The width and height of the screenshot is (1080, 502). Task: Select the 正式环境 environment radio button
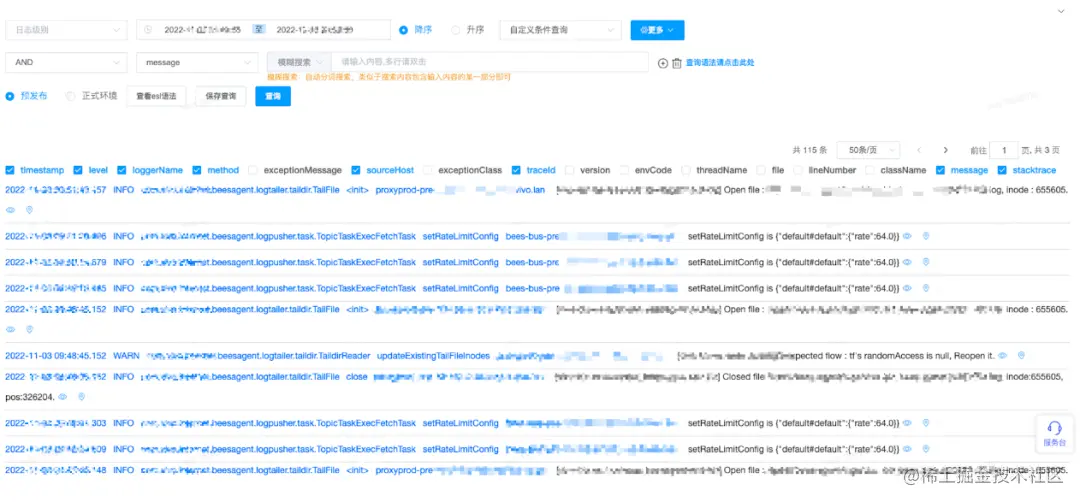pos(70,96)
